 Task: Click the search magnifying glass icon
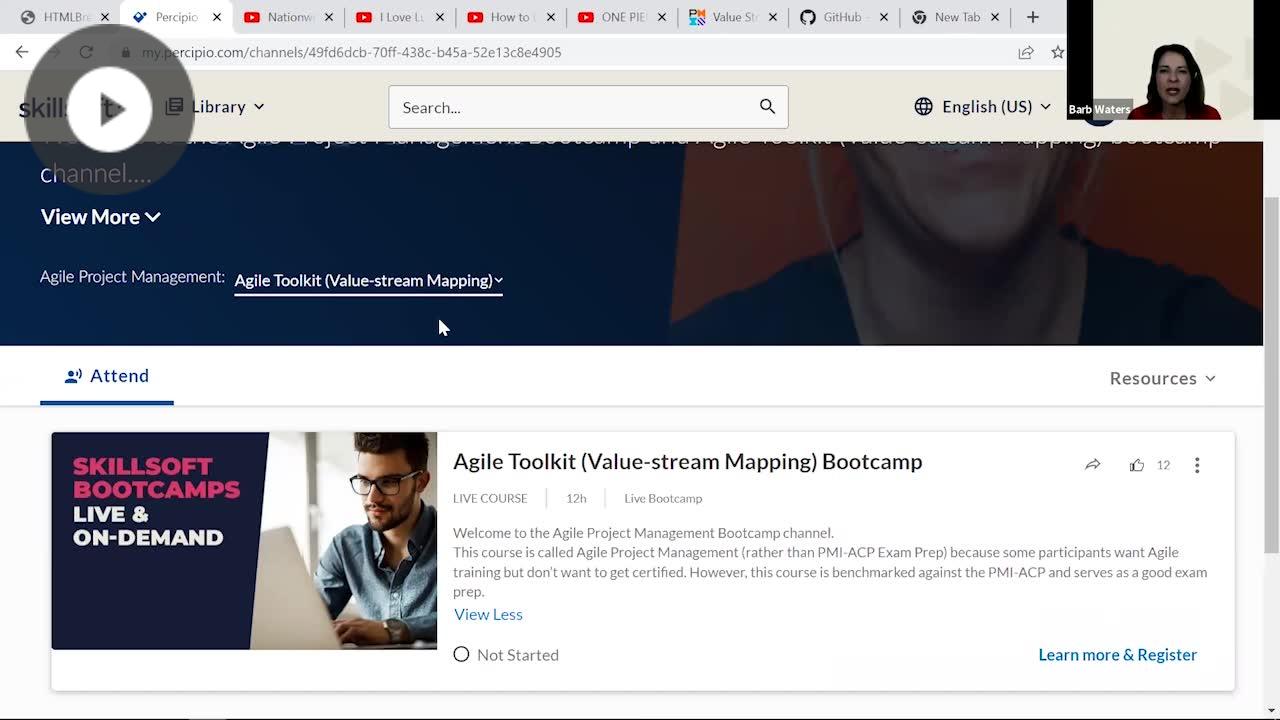point(767,106)
